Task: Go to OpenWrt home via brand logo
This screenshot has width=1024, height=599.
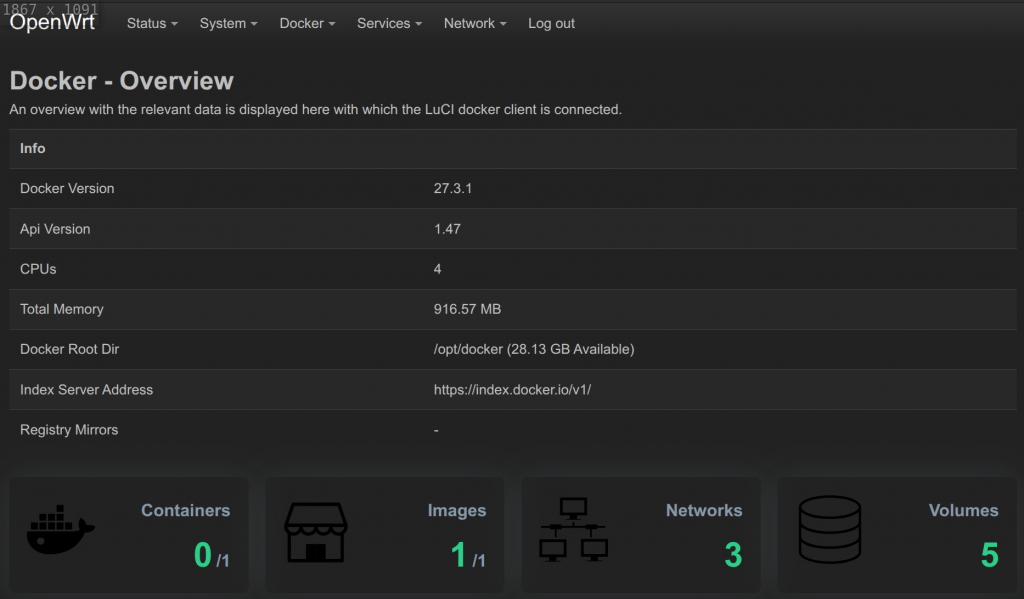Action: point(52,22)
